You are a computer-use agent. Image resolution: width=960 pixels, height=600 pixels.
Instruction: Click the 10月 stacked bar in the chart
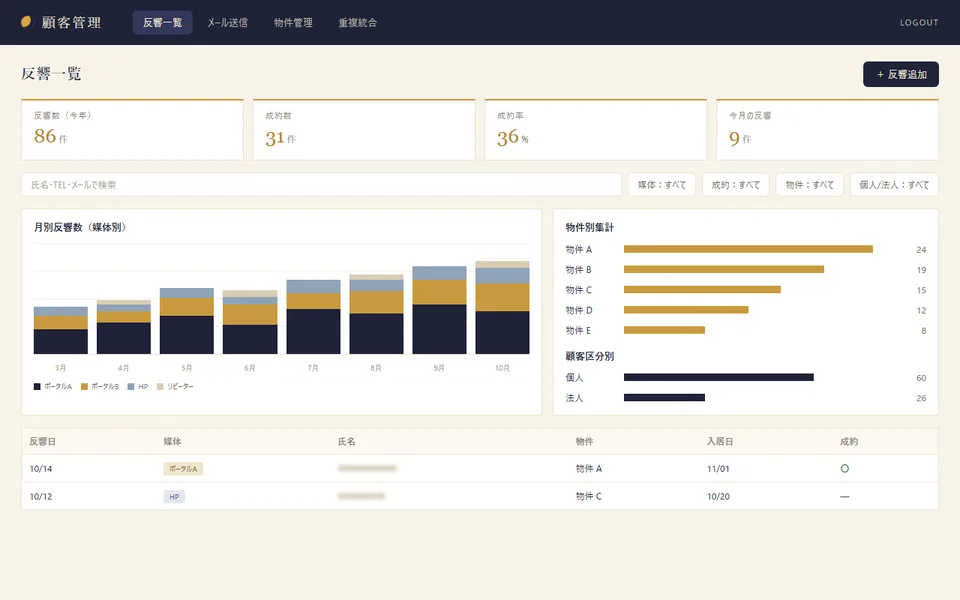503,307
